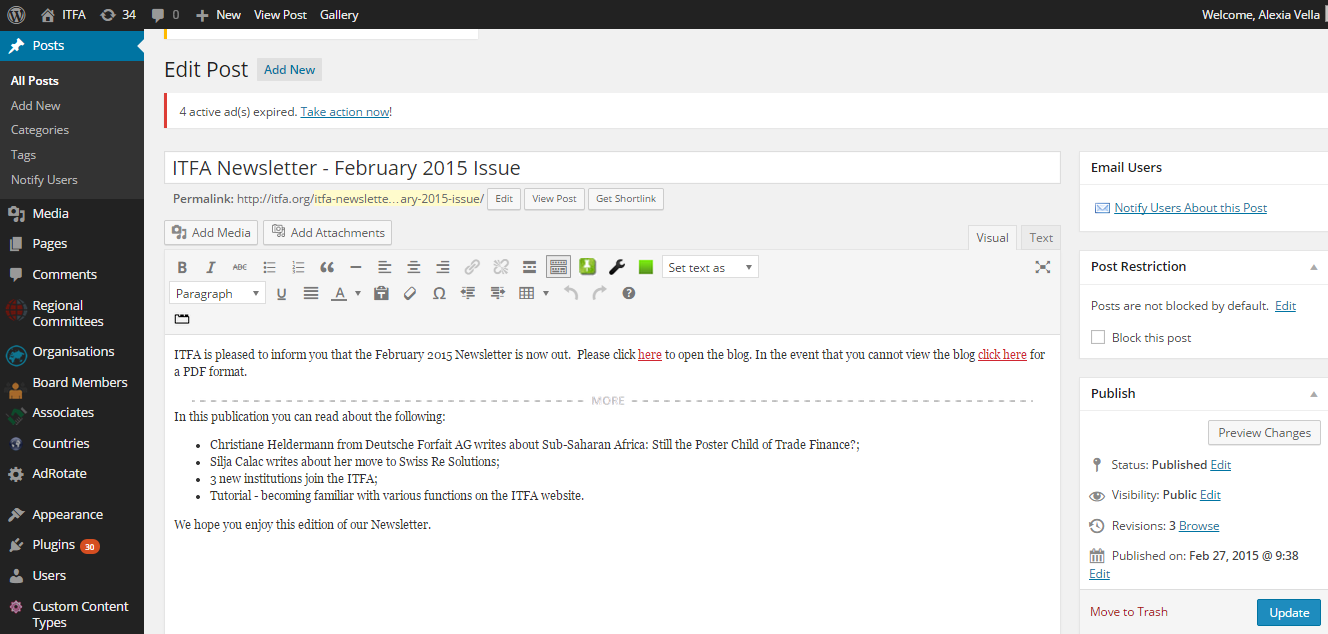This screenshot has width=1328, height=634.
Task: Browse post revisions
Action: pos(1199,526)
